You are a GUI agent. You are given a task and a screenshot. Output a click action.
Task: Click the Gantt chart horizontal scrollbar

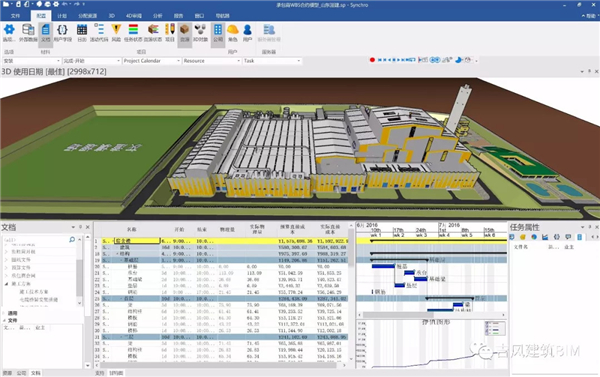click(432, 315)
